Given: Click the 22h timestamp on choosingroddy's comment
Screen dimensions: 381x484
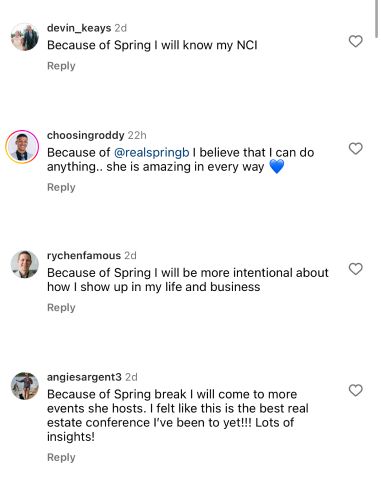Looking at the screenshot, I should point(137,135).
